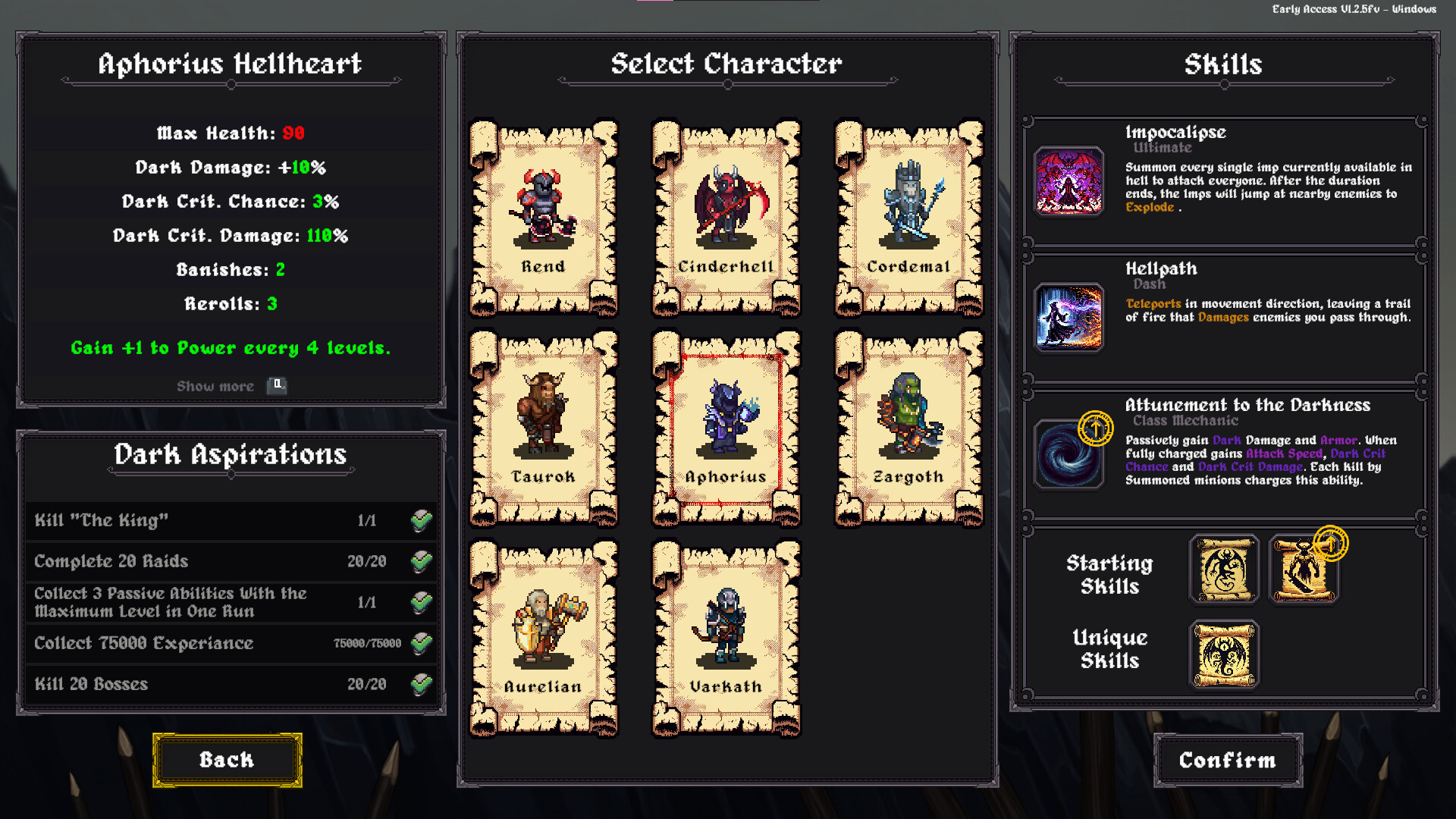Click the checkmark beside Kill "The King"
1456x819 pixels.
422,520
